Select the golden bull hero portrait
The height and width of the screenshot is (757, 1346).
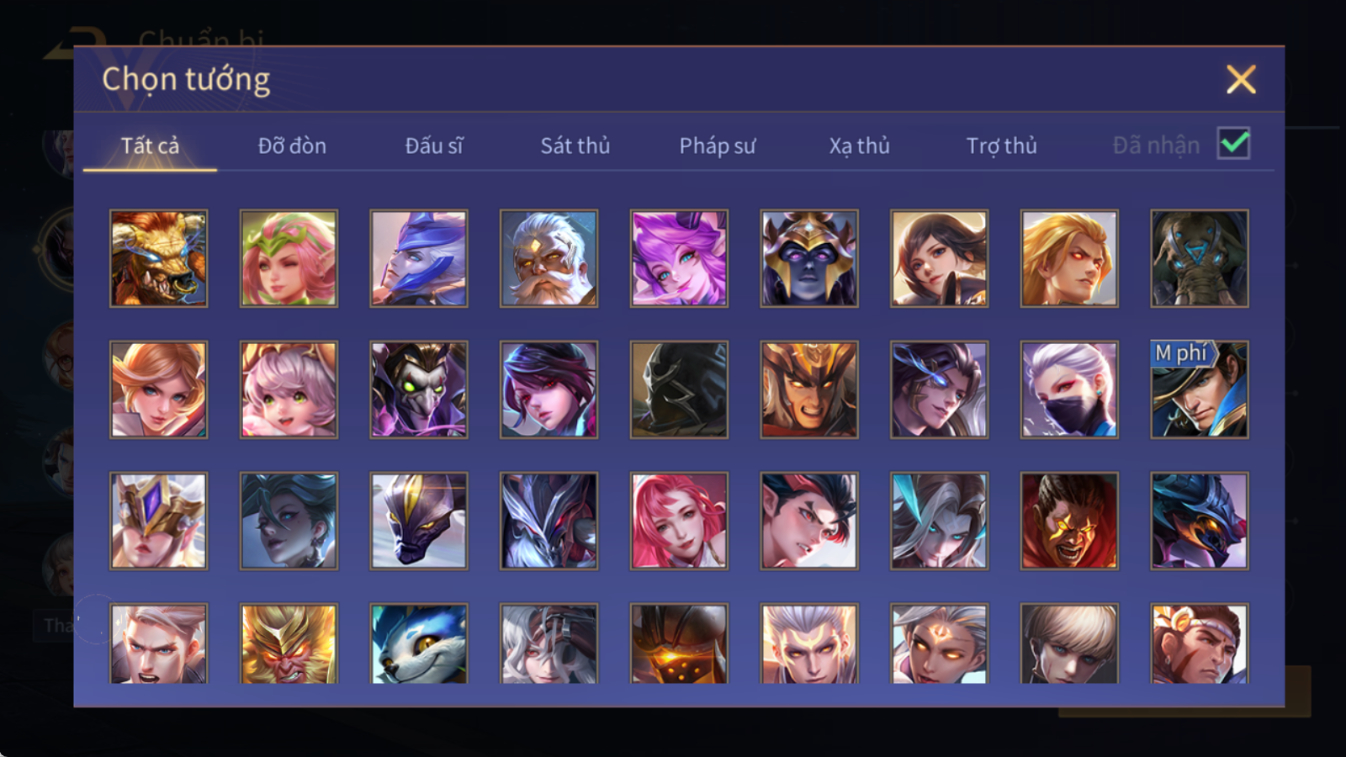[x=159, y=258]
